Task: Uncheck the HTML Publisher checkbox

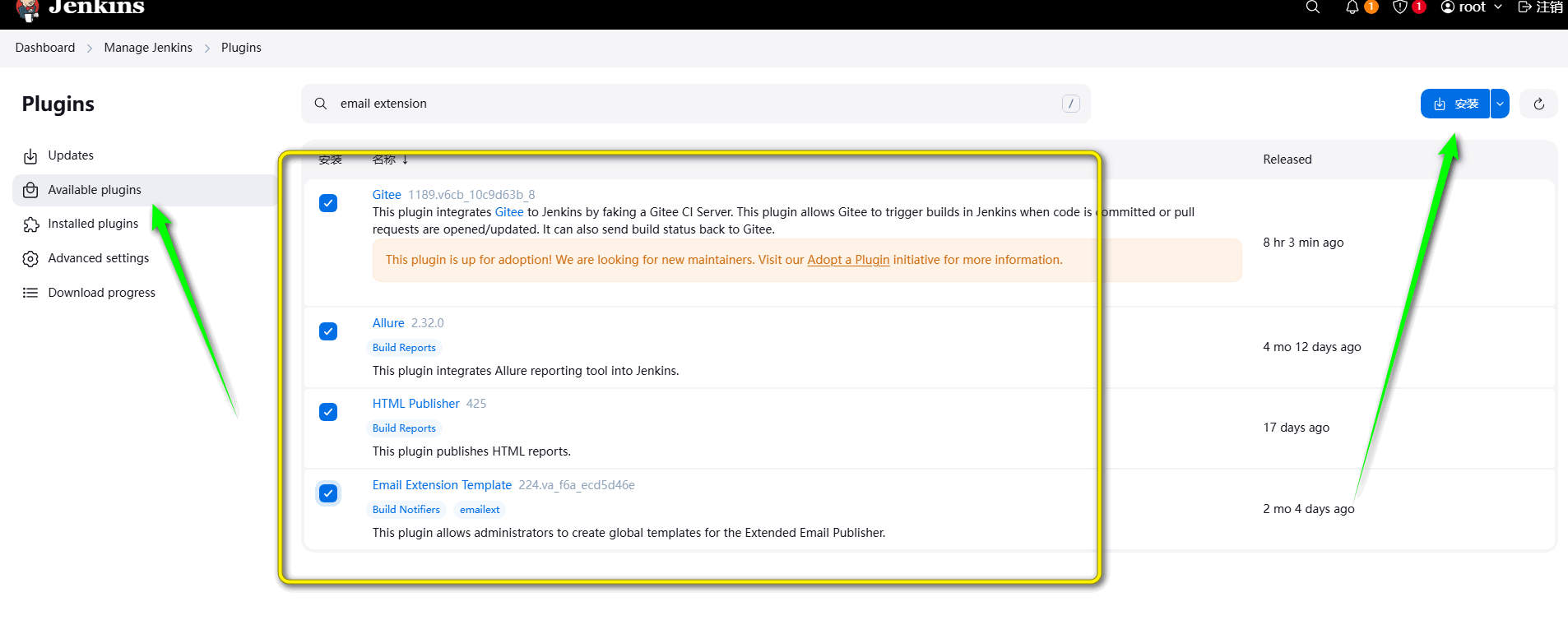Action: (328, 412)
